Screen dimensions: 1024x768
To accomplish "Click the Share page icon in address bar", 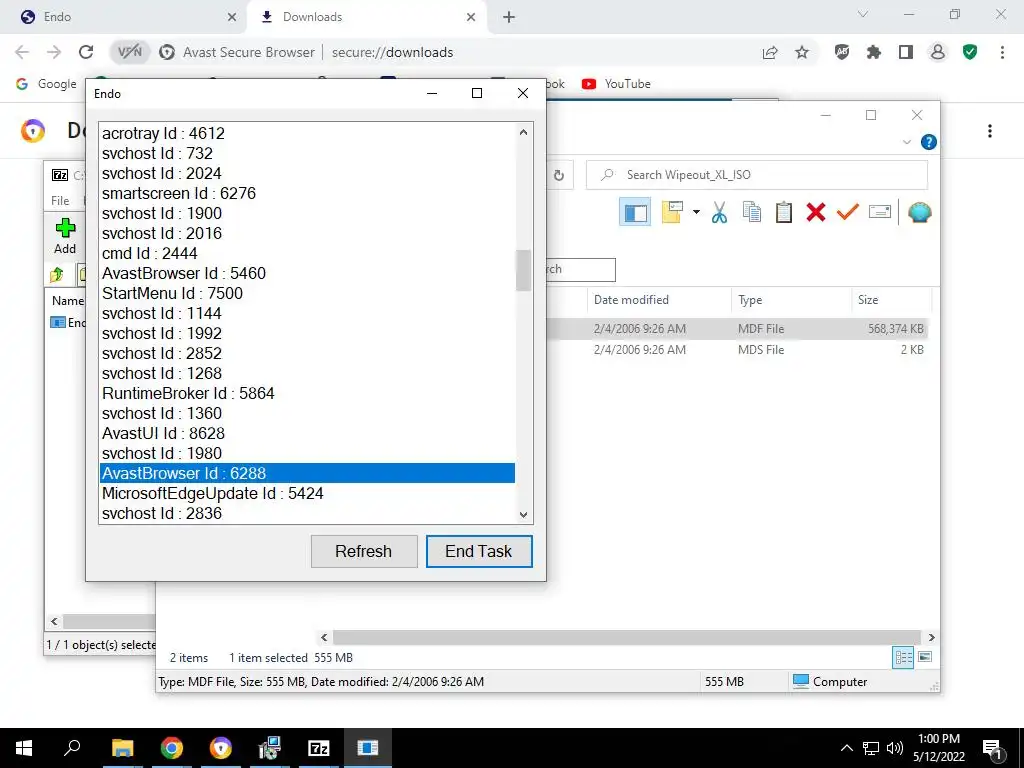I will [x=770, y=52].
